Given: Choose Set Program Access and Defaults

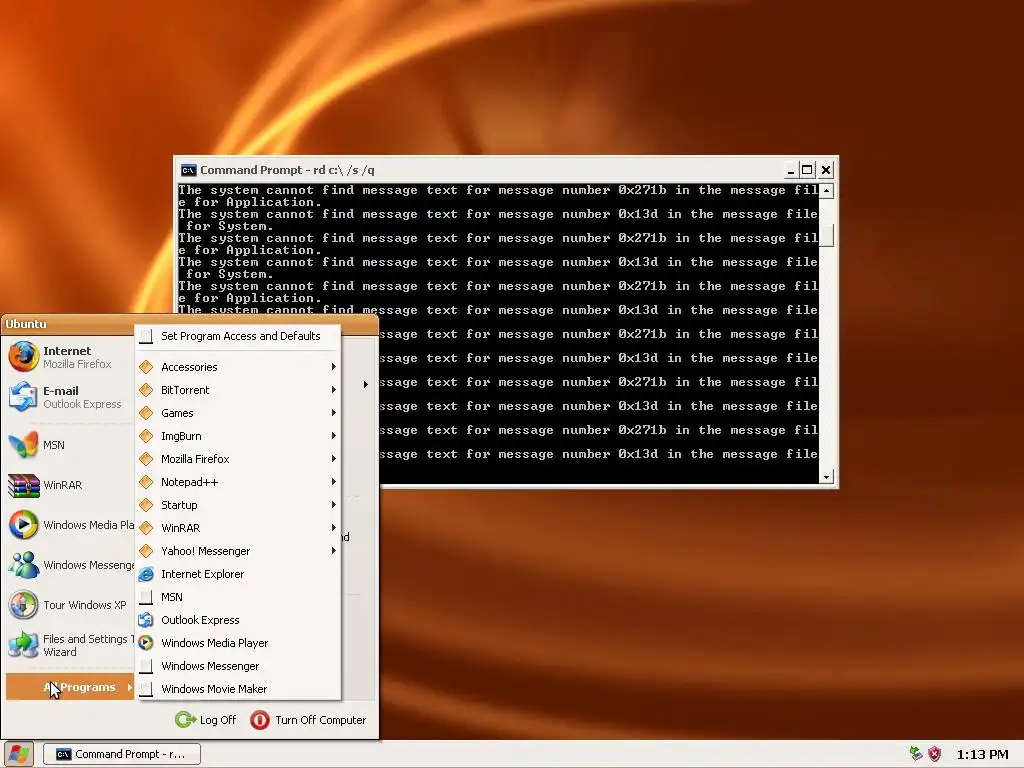Looking at the screenshot, I should (x=238, y=336).
